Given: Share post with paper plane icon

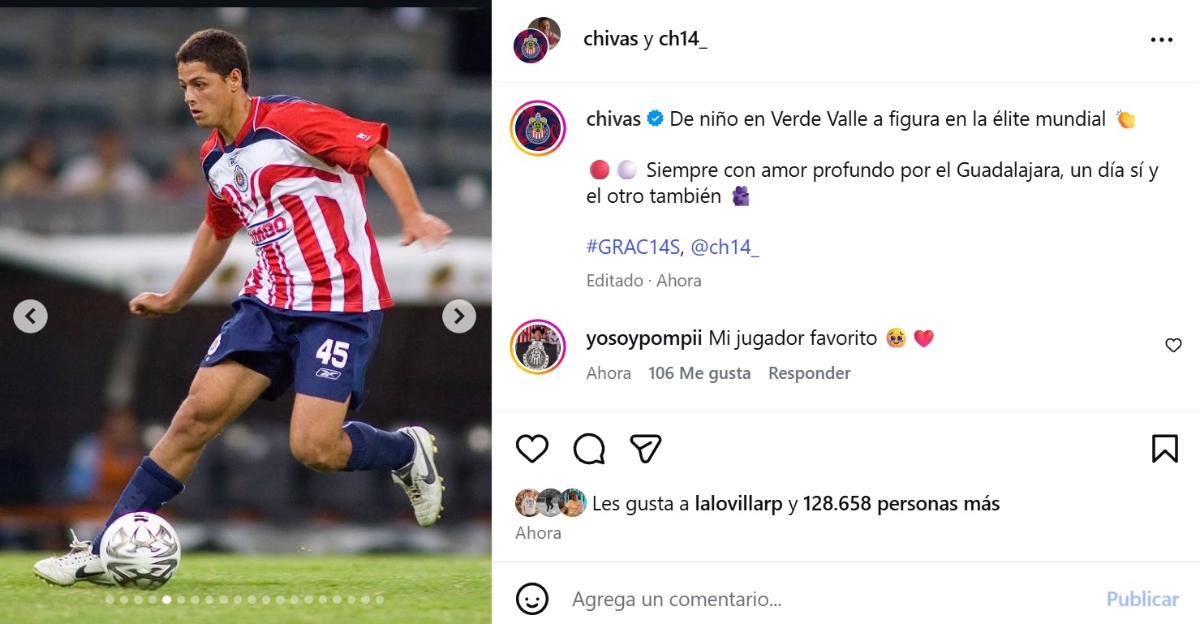Looking at the screenshot, I should point(646,449).
